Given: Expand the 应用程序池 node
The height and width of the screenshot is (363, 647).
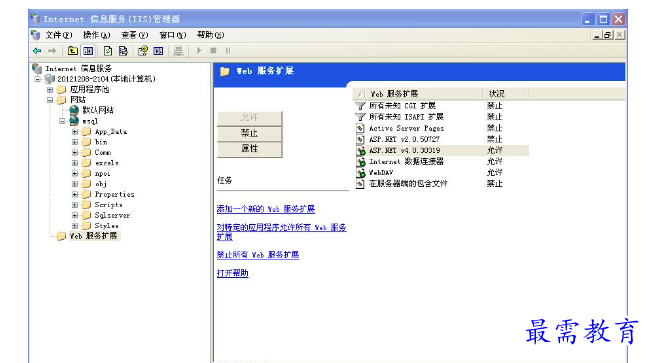Looking at the screenshot, I should (x=50, y=90).
